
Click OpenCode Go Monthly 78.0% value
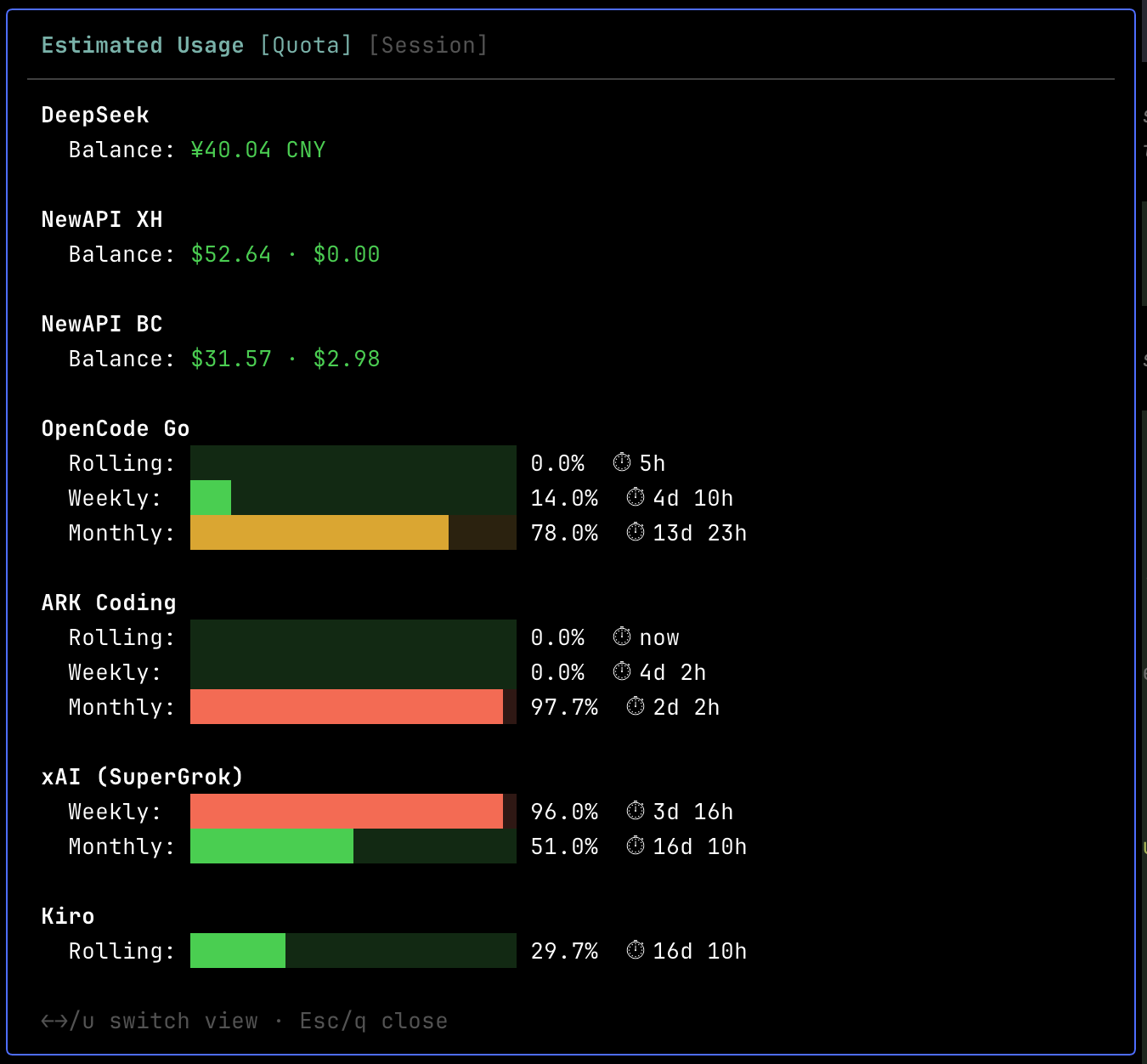[564, 533]
